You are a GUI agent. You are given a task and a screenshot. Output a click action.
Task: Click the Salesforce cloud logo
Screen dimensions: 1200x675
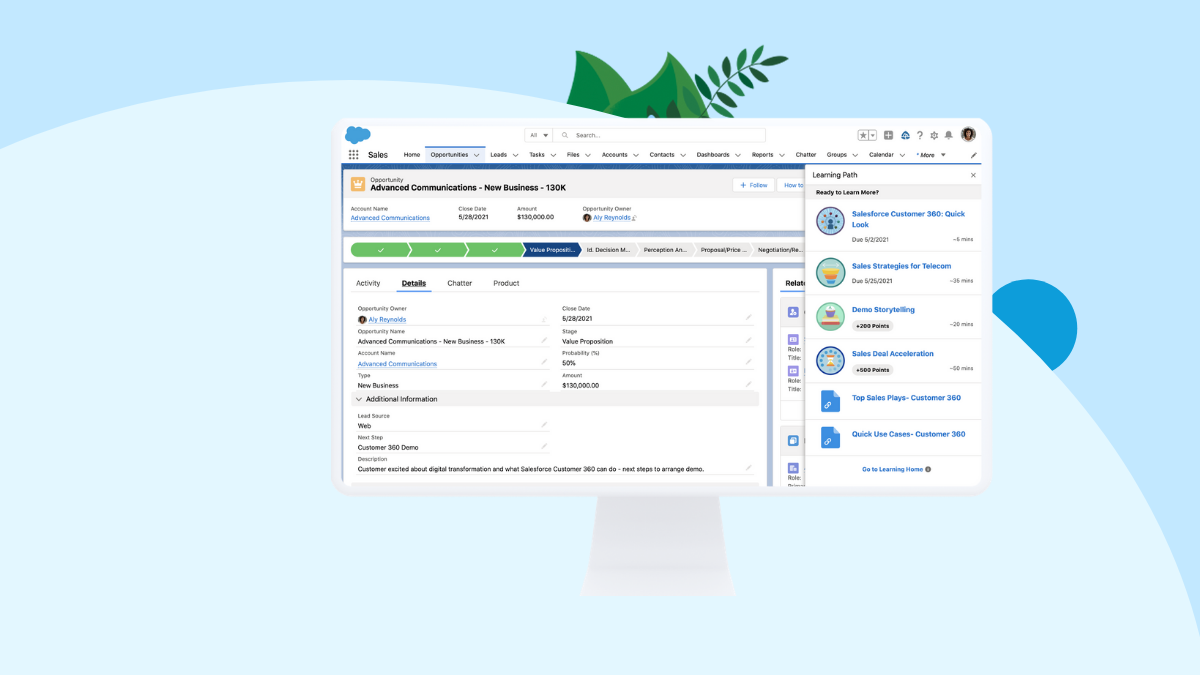coord(358,135)
